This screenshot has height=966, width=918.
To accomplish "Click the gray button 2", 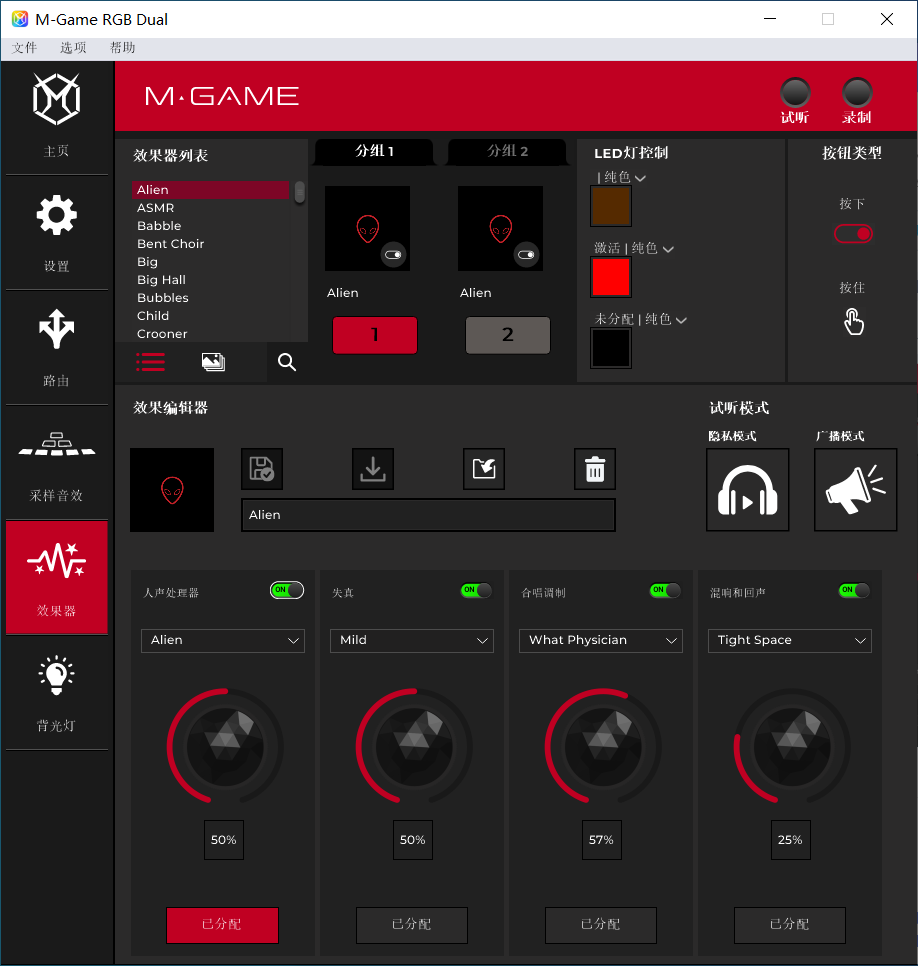I will (508, 335).
